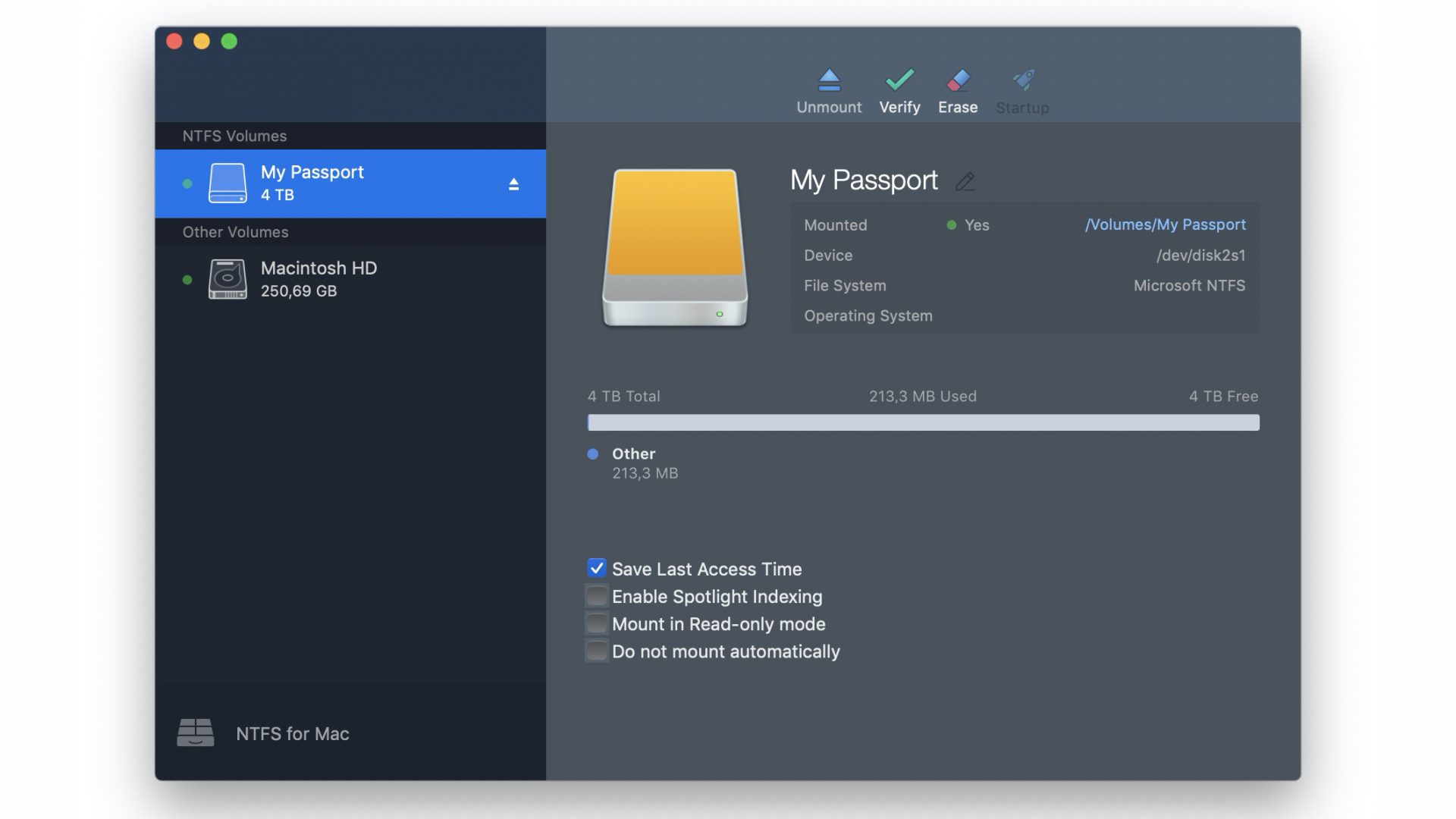Click My Passport's sidebar status dot

(x=187, y=184)
